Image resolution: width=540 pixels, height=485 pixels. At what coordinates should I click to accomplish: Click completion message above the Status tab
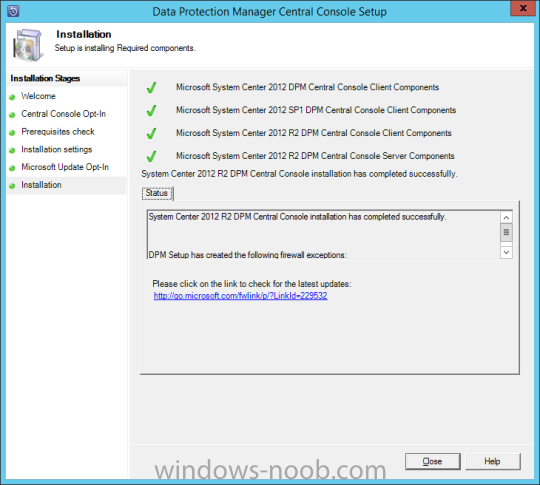(299, 174)
